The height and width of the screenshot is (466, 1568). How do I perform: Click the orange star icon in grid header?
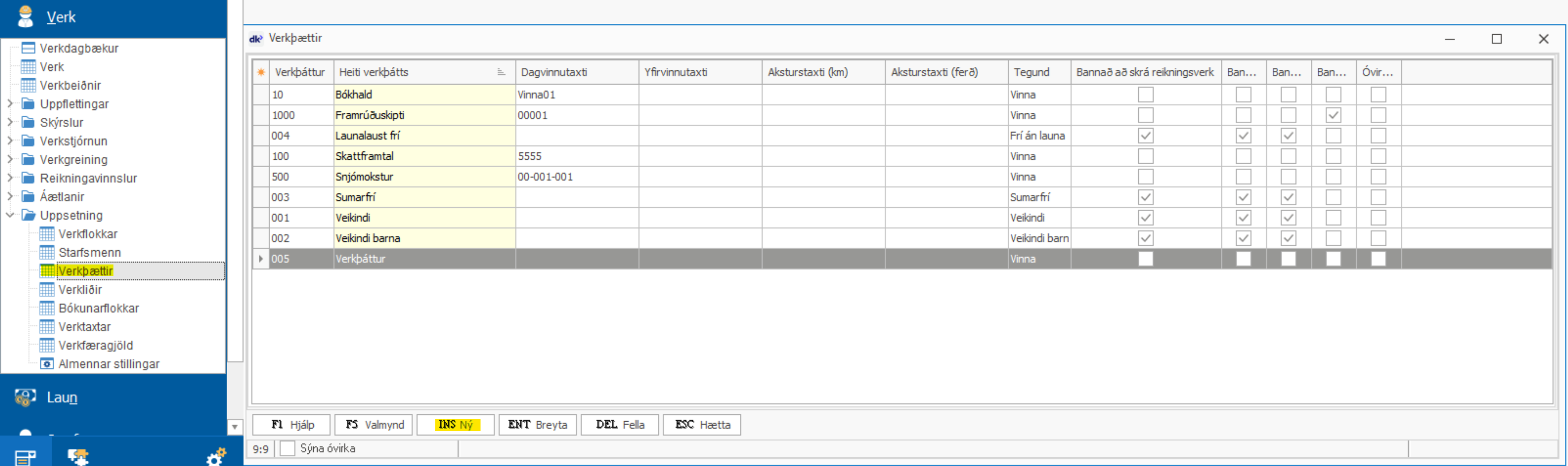[261, 73]
